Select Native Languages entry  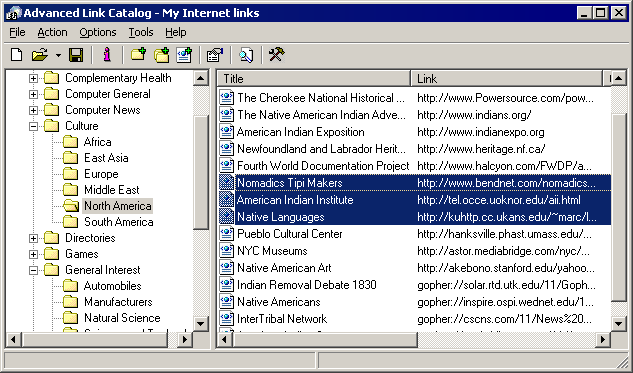click(x=281, y=217)
